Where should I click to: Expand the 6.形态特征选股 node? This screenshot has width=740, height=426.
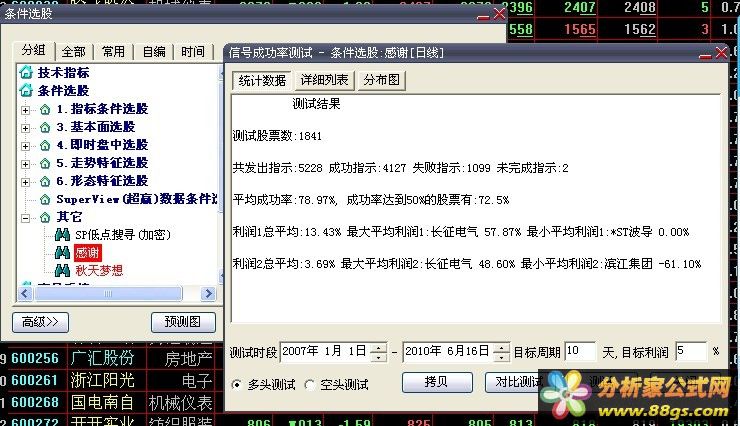pos(25,182)
